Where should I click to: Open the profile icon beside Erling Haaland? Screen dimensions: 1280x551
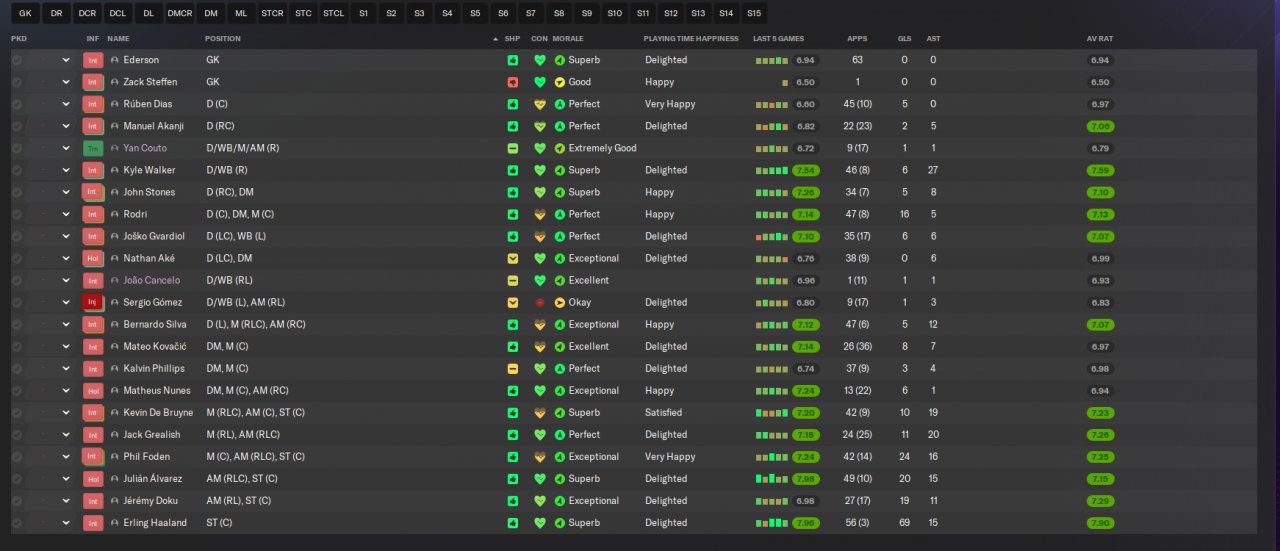coord(114,523)
